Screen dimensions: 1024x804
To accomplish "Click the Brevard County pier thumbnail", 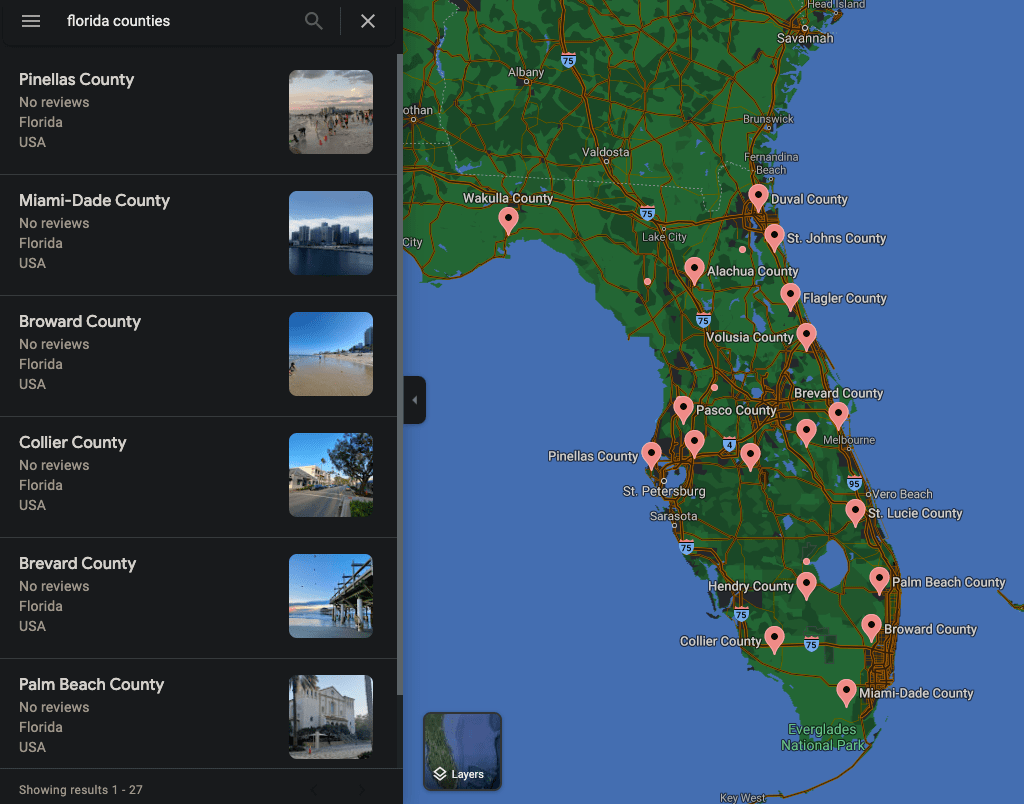I will [331, 596].
